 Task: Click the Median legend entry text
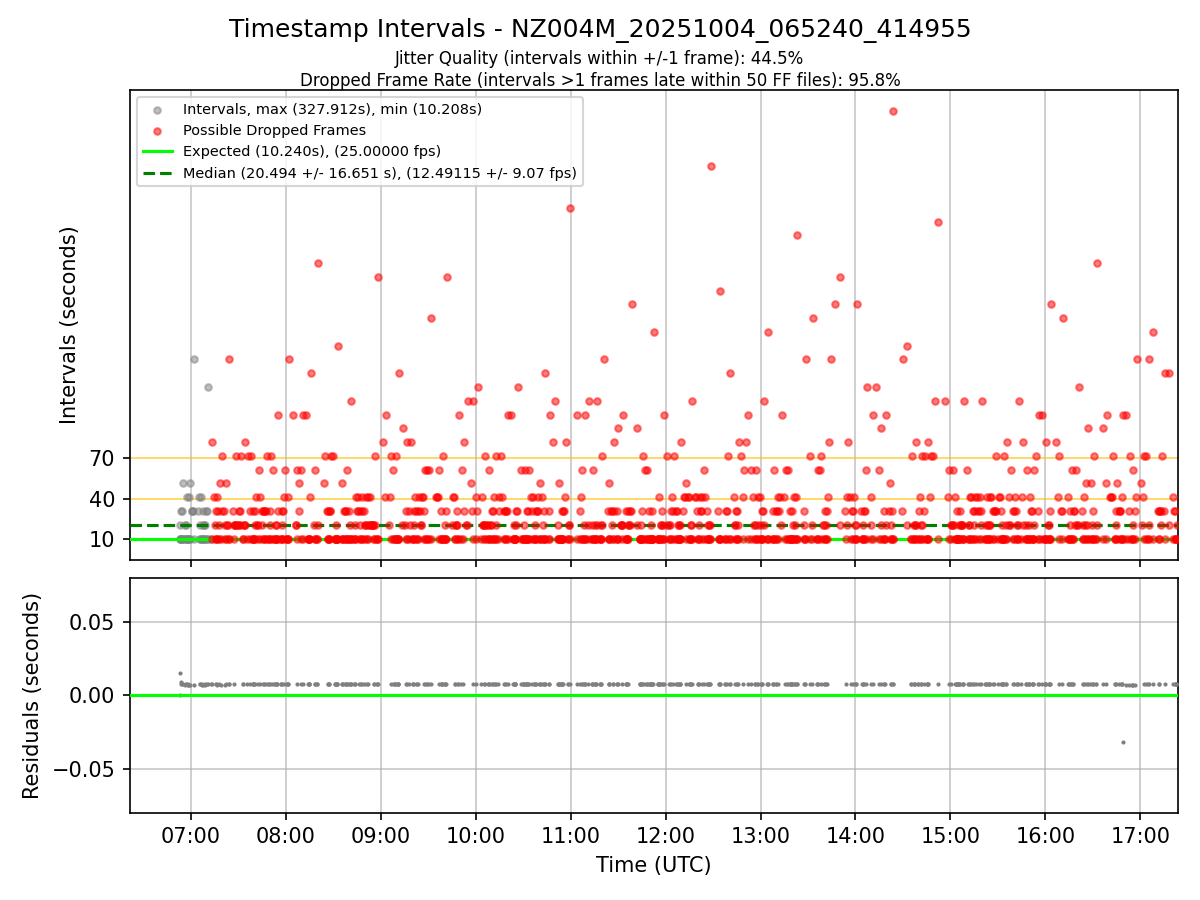click(x=380, y=173)
